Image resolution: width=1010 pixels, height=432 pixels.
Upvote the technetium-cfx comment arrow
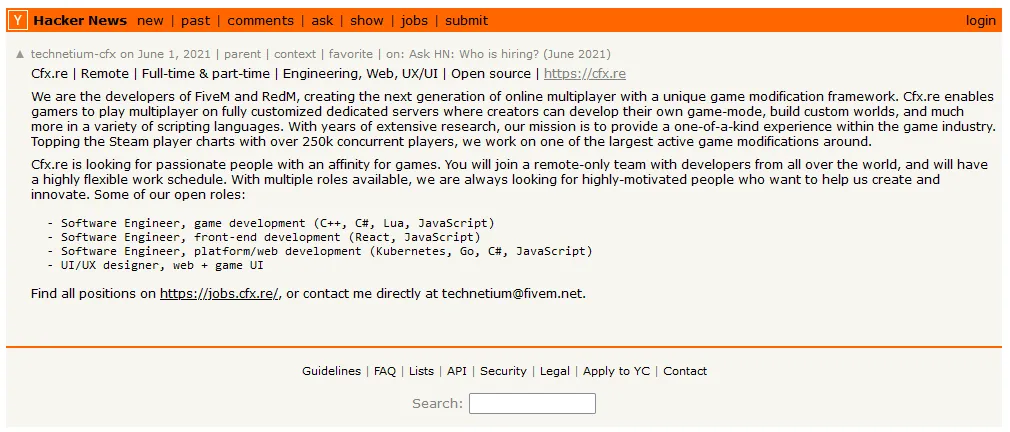[x=19, y=54]
